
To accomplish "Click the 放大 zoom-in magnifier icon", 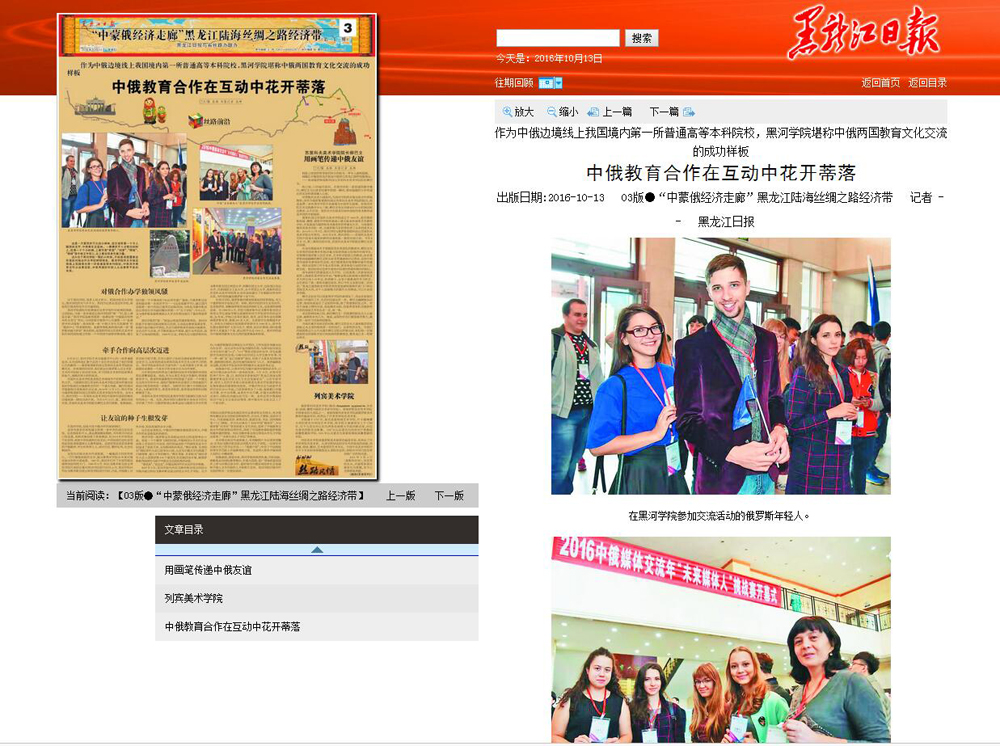I will 508,112.
